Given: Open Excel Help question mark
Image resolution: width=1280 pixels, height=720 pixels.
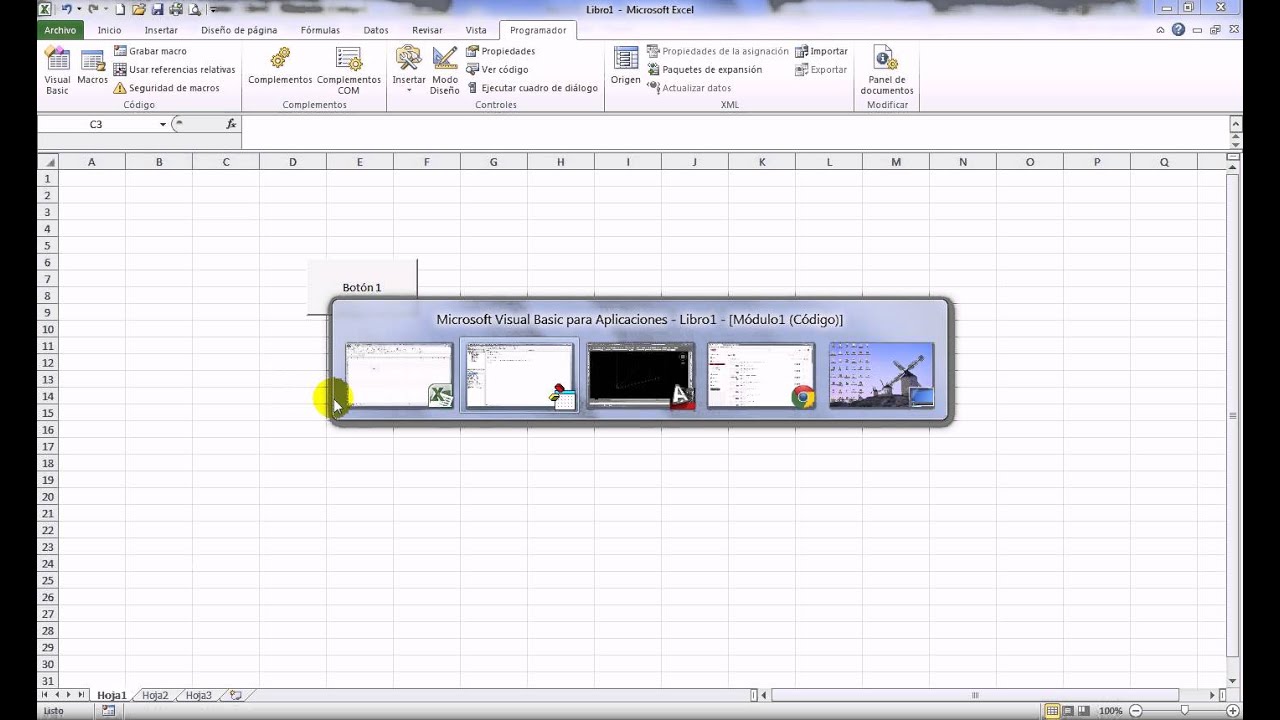Looking at the screenshot, I should 1178,30.
